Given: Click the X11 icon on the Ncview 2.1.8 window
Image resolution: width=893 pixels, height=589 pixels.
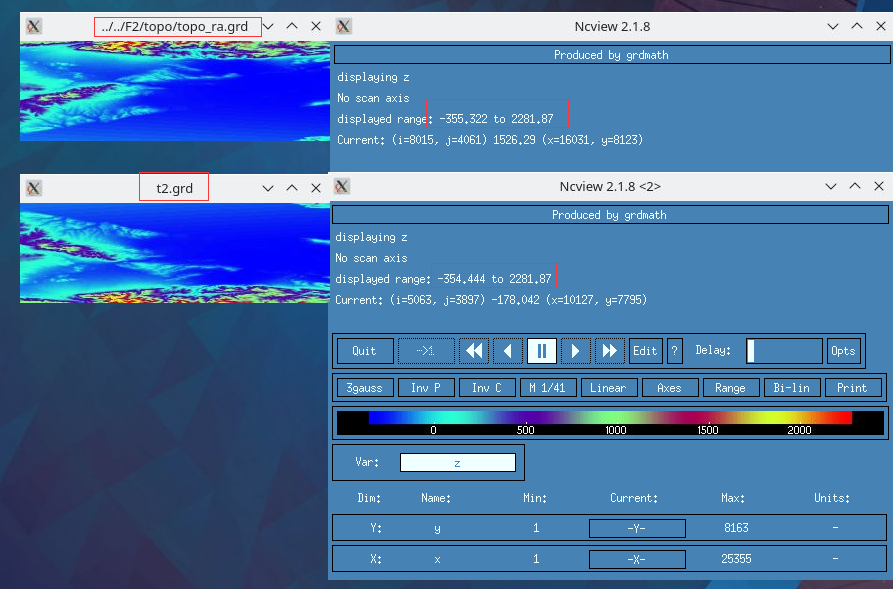Looking at the screenshot, I should 342,26.
